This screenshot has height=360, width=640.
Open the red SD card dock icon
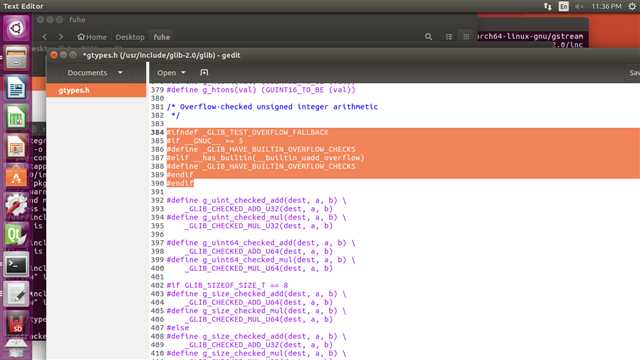pyautogui.click(x=16, y=324)
